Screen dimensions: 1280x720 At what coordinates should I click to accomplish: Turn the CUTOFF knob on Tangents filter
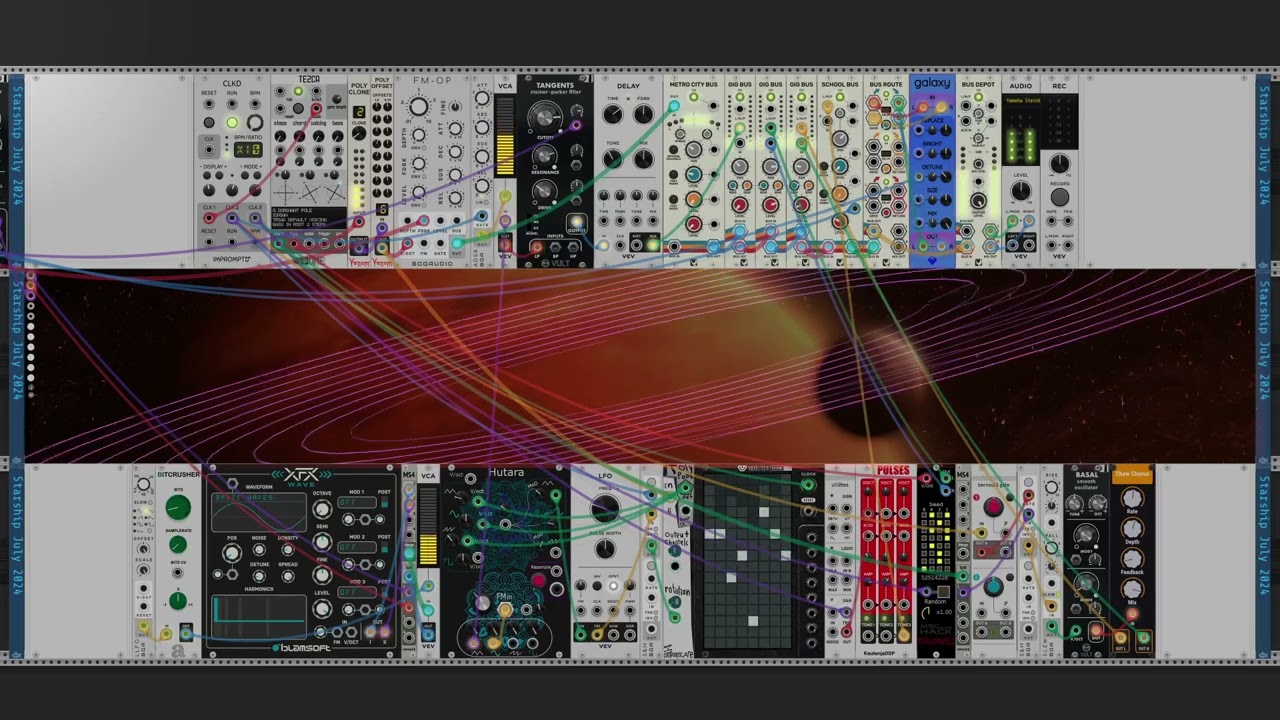point(545,119)
